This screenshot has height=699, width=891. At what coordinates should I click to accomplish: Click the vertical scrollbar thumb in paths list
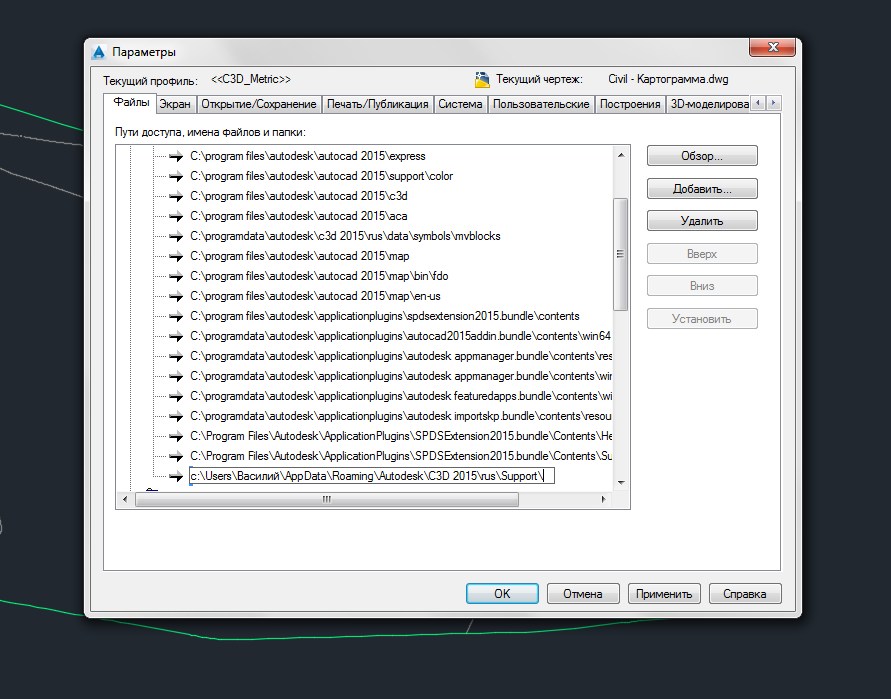point(621,254)
